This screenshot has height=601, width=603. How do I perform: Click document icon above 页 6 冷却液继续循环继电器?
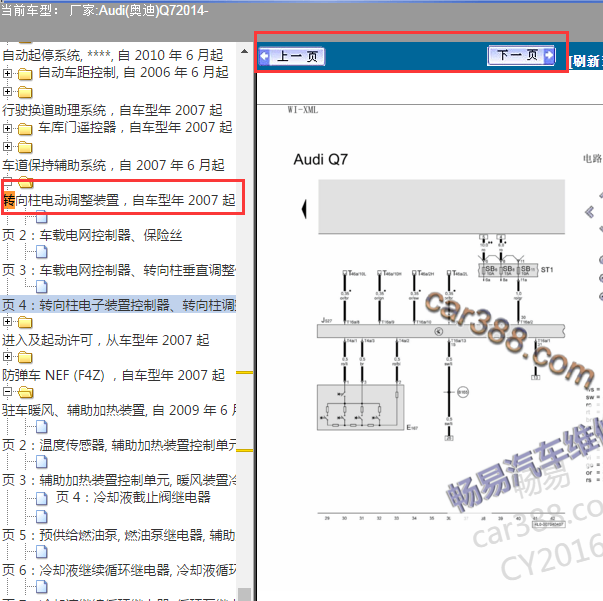(42, 552)
